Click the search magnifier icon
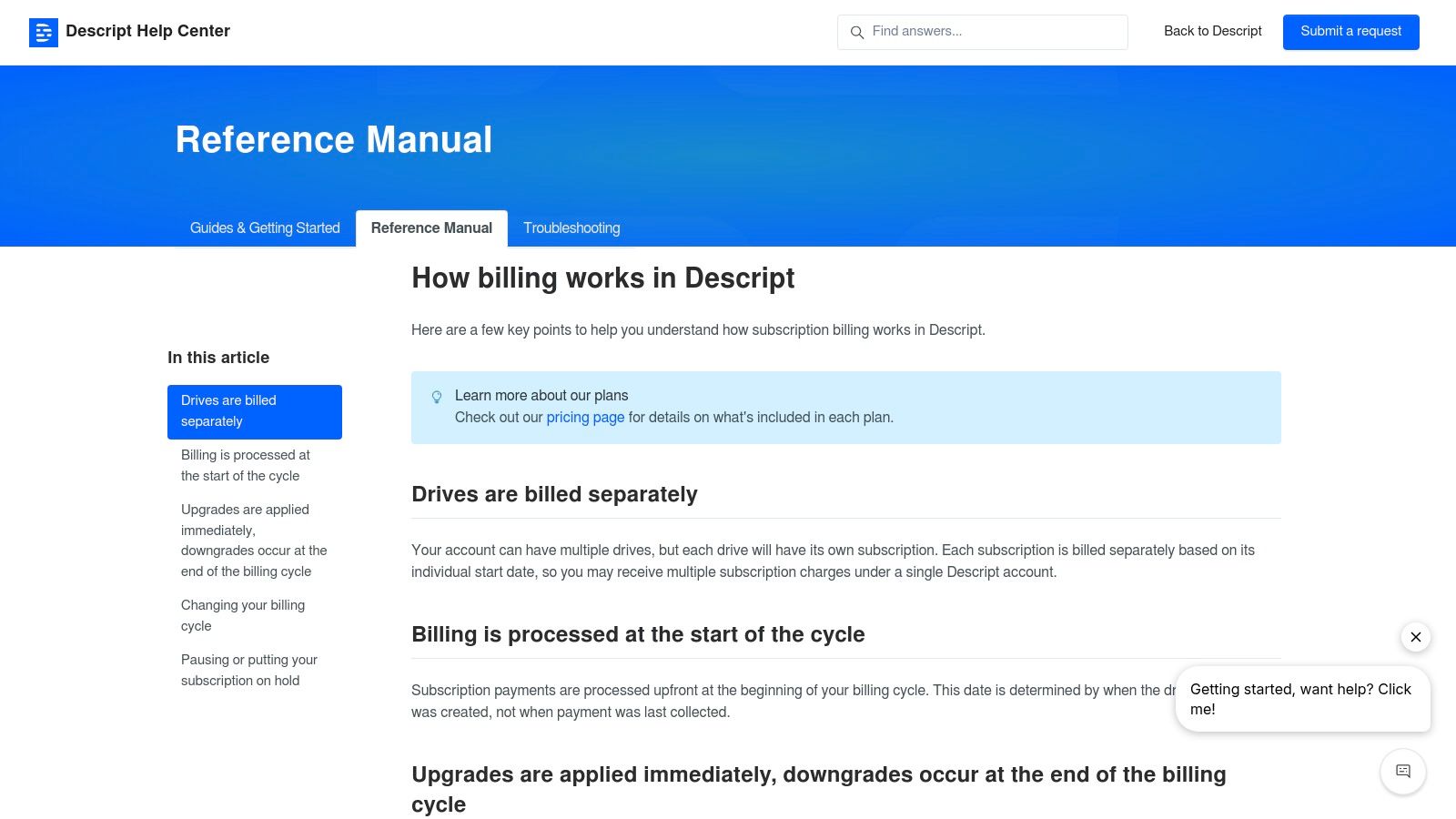 coord(856,33)
